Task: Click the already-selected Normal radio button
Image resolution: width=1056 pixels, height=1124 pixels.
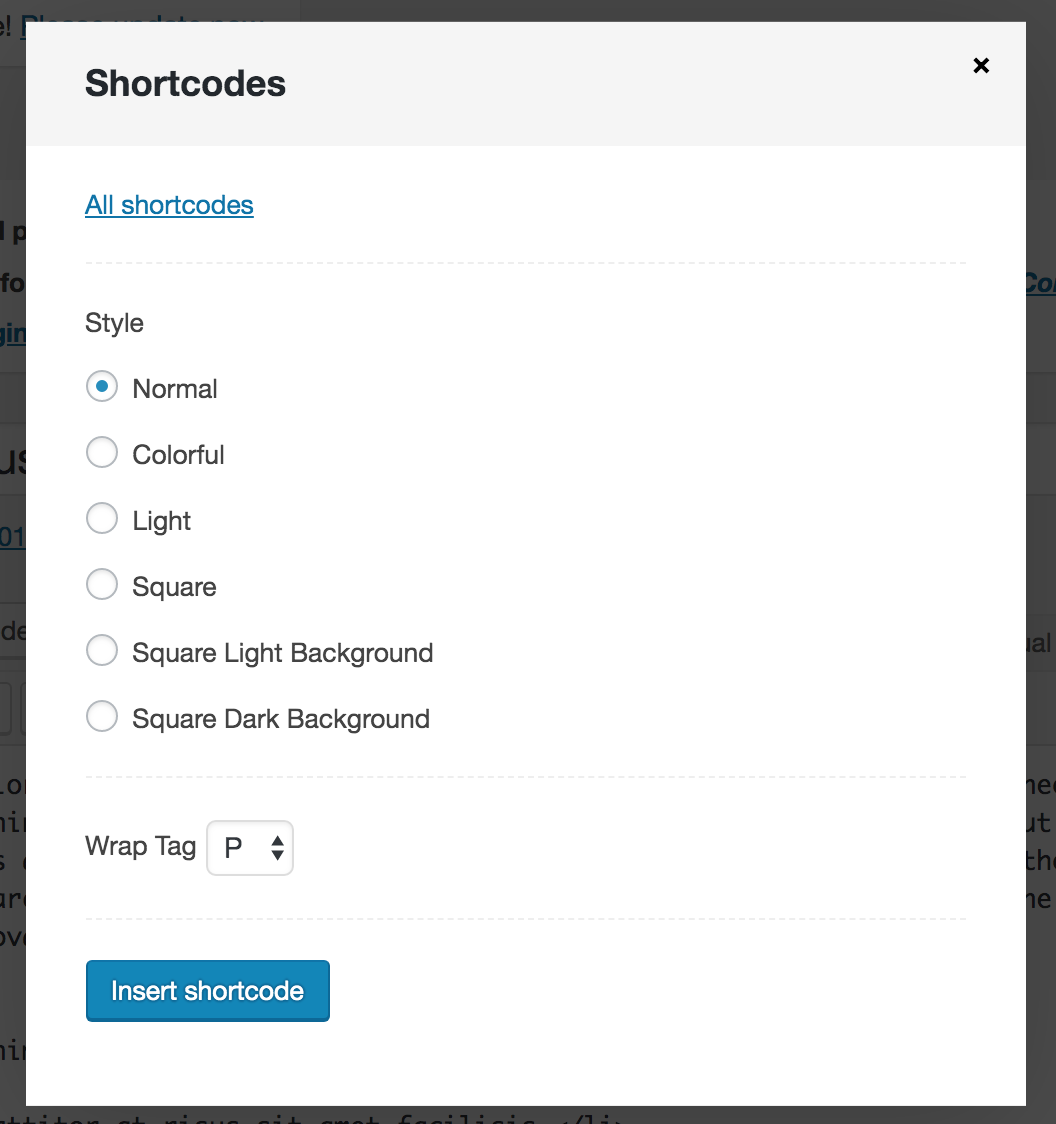Action: (x=101, y=386)
